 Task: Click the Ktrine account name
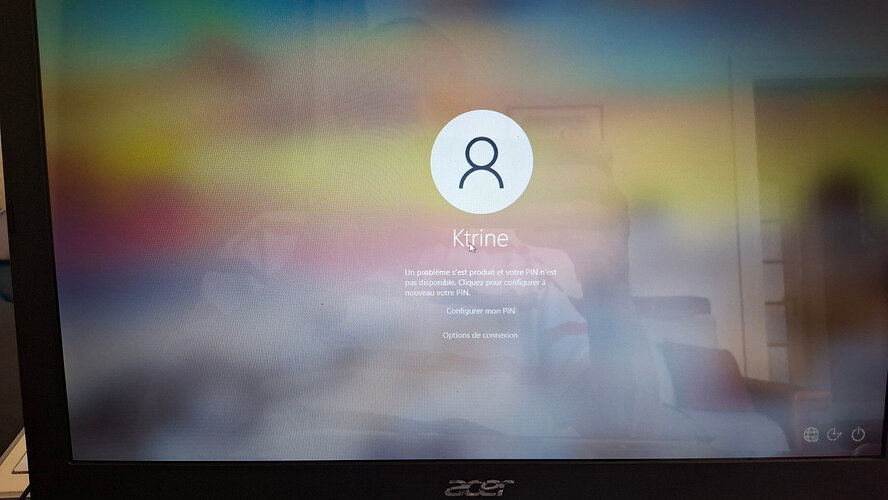[x=480, y=238]
